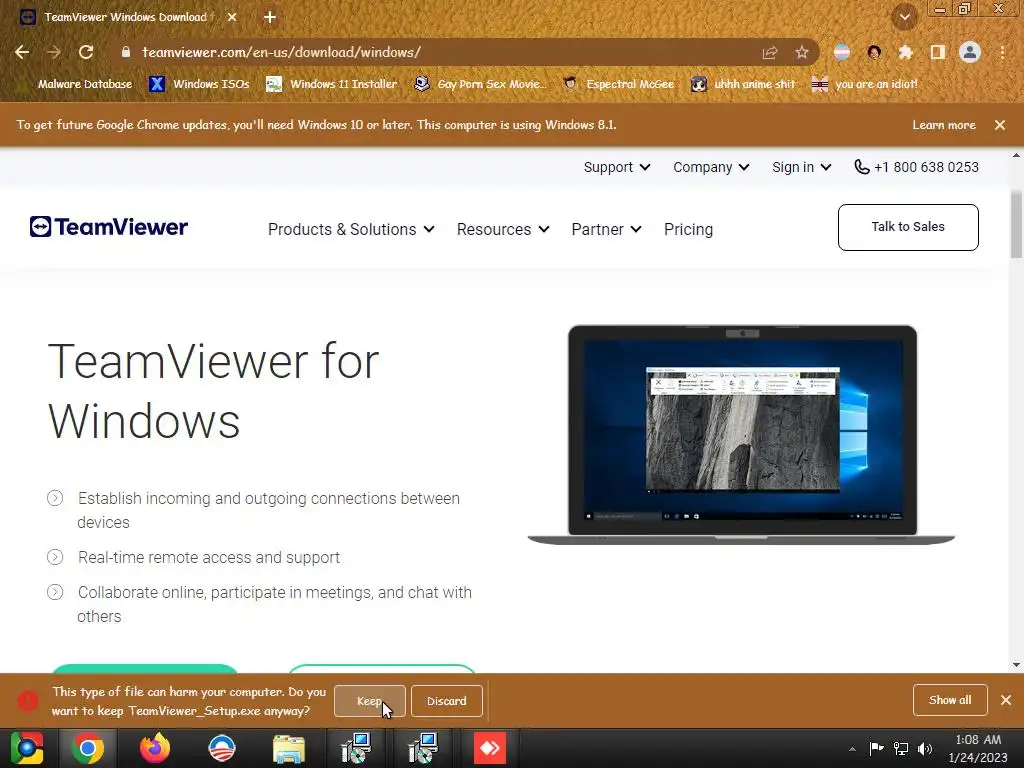Image resolution: width=1024 pixels, height=768 pixels.
Task: Open Chrome's three-dot menu
Action: click(1002, 52)
